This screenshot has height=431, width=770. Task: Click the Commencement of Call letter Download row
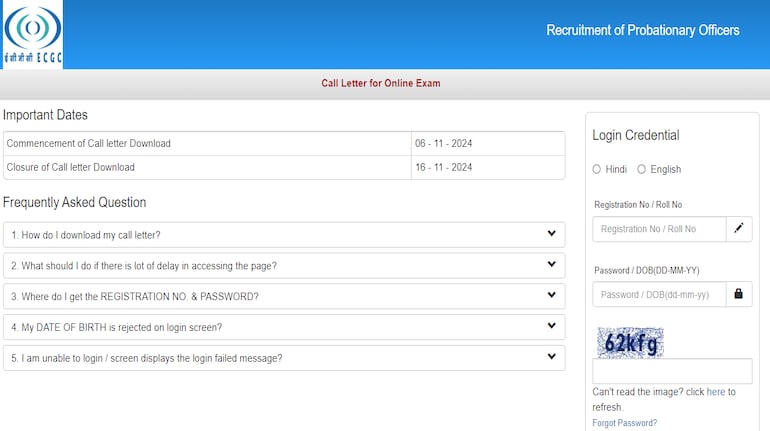point(207,143)
